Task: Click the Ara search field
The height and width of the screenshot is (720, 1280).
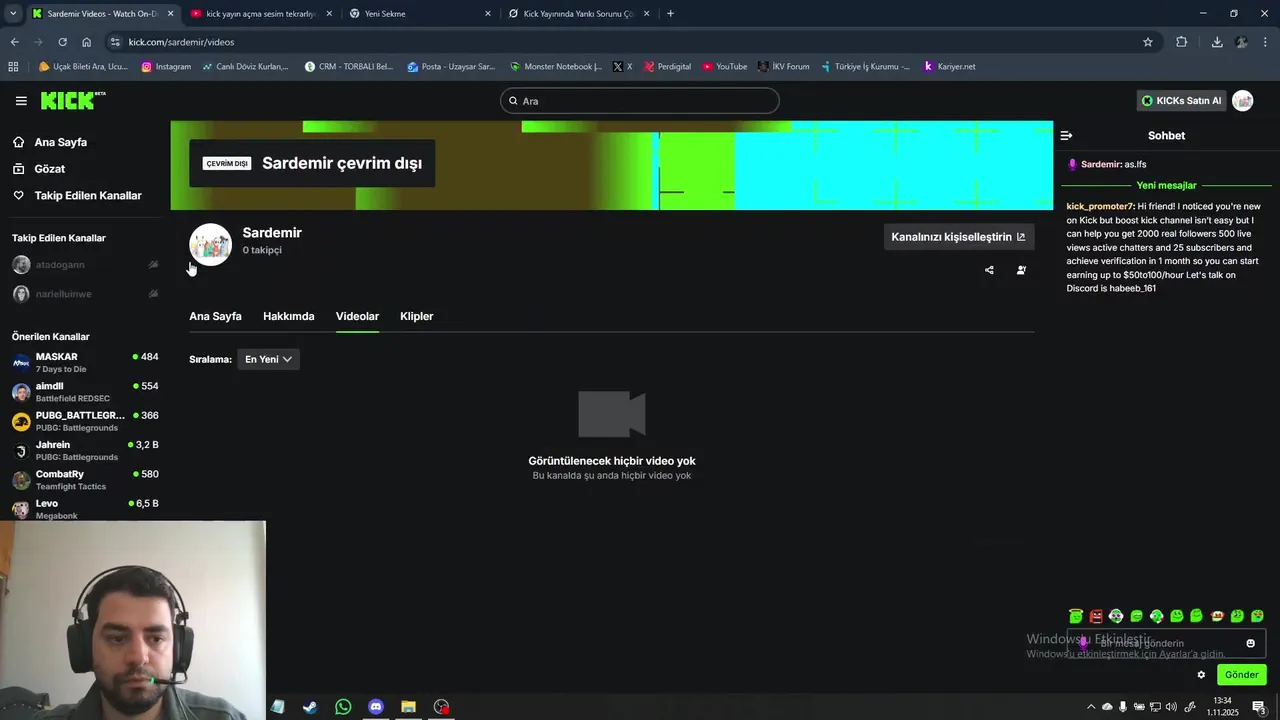Action: (640, 101)
